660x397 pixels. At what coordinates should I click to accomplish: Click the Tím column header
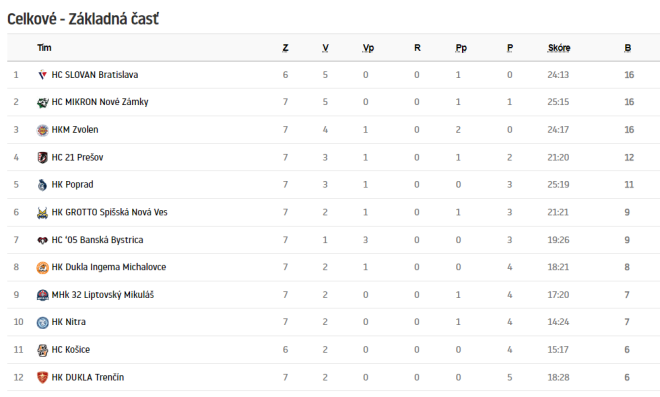[44, 48]
